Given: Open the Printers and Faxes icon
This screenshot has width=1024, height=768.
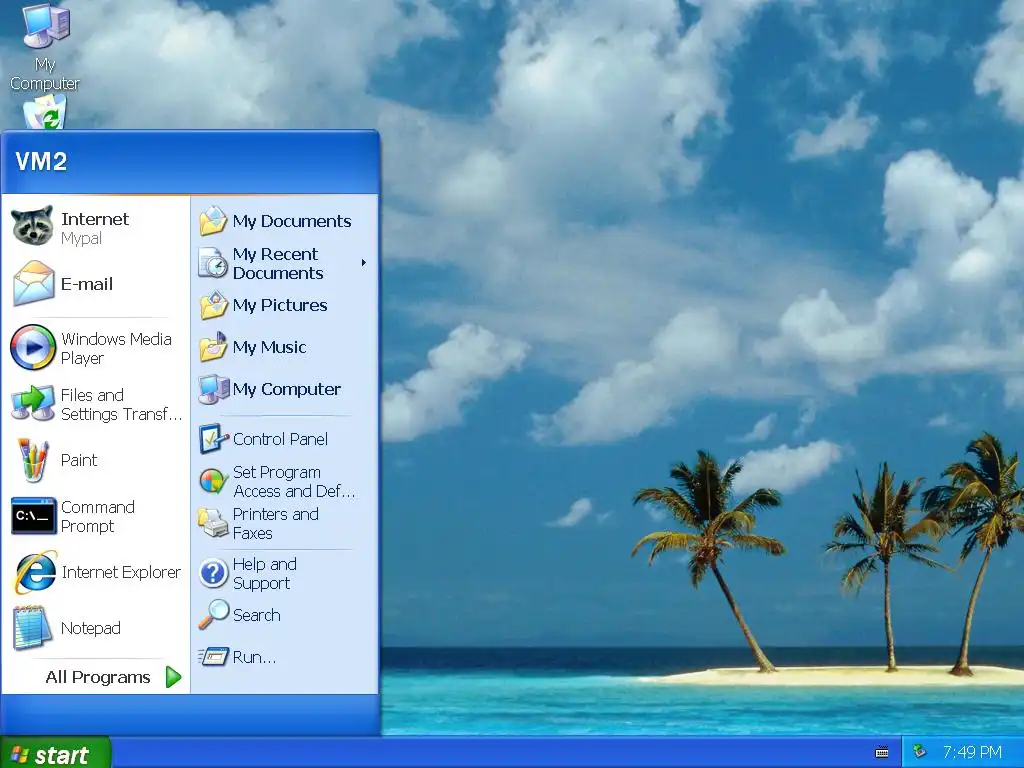Looking at the screenshot, I should (213, 523).
